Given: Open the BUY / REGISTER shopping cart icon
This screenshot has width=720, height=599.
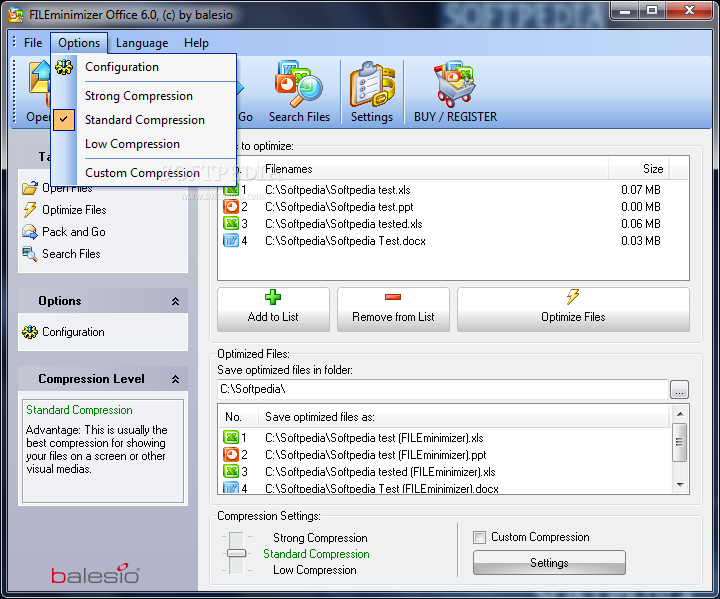Looking at the screenshot, I should 455,84.
